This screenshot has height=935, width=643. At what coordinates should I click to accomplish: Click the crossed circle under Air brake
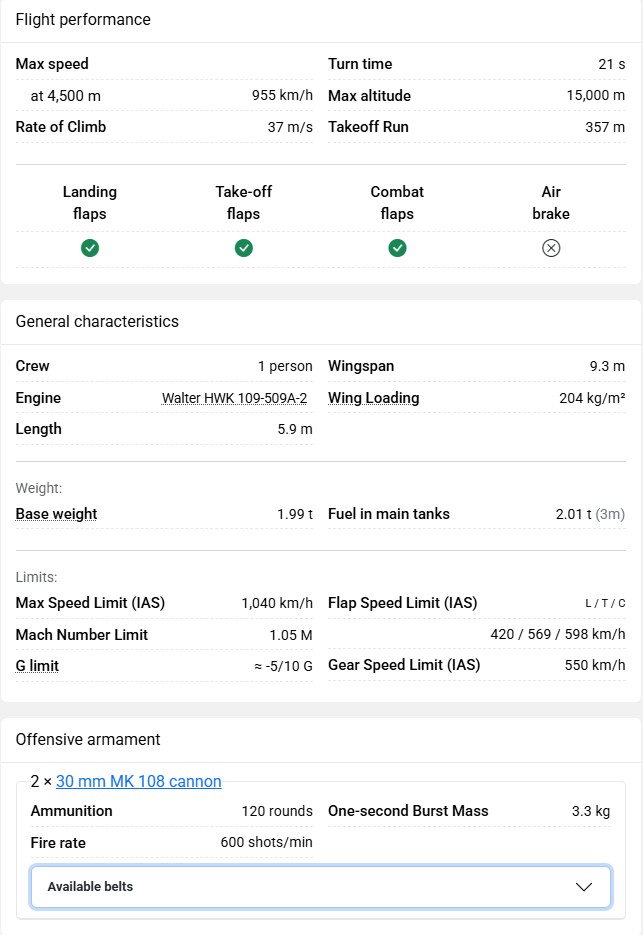pyautogui.click(x=551, y=248)
